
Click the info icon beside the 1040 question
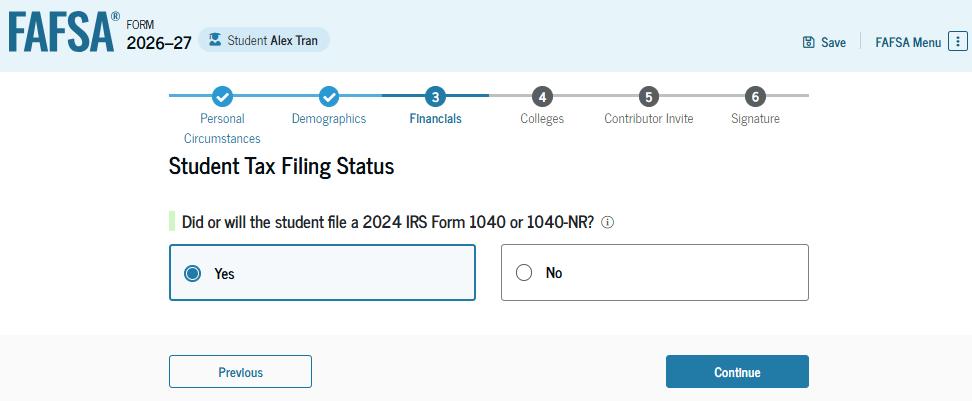(608, 223)
